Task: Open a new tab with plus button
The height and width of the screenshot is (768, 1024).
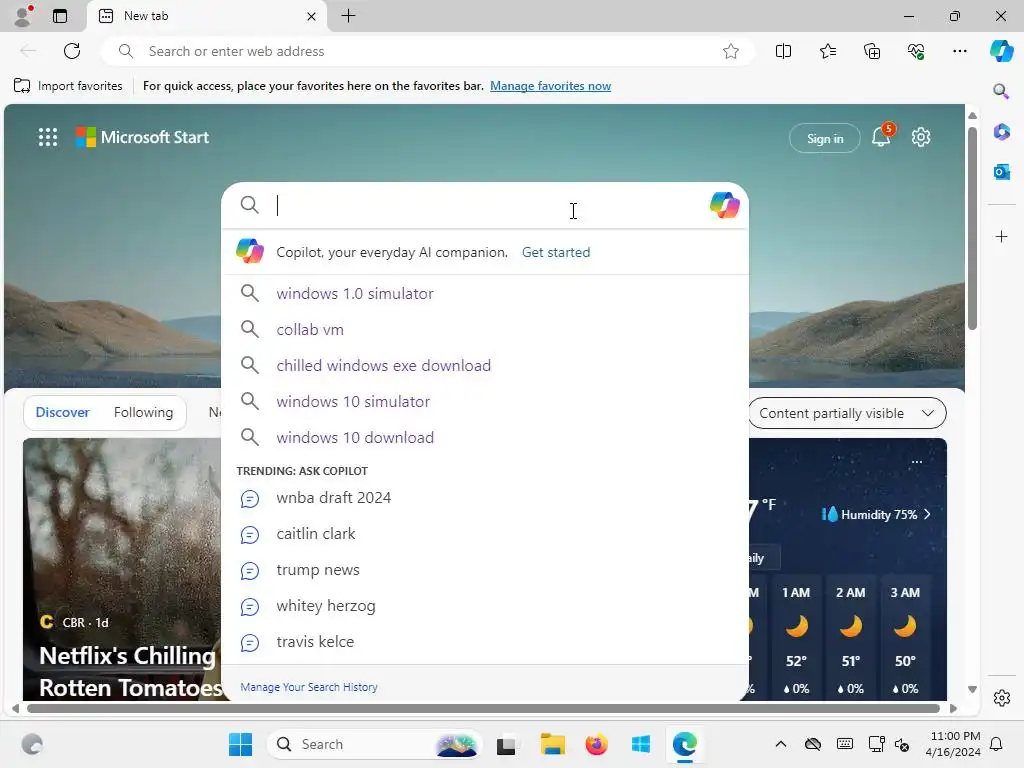Action: pos(349,16)
